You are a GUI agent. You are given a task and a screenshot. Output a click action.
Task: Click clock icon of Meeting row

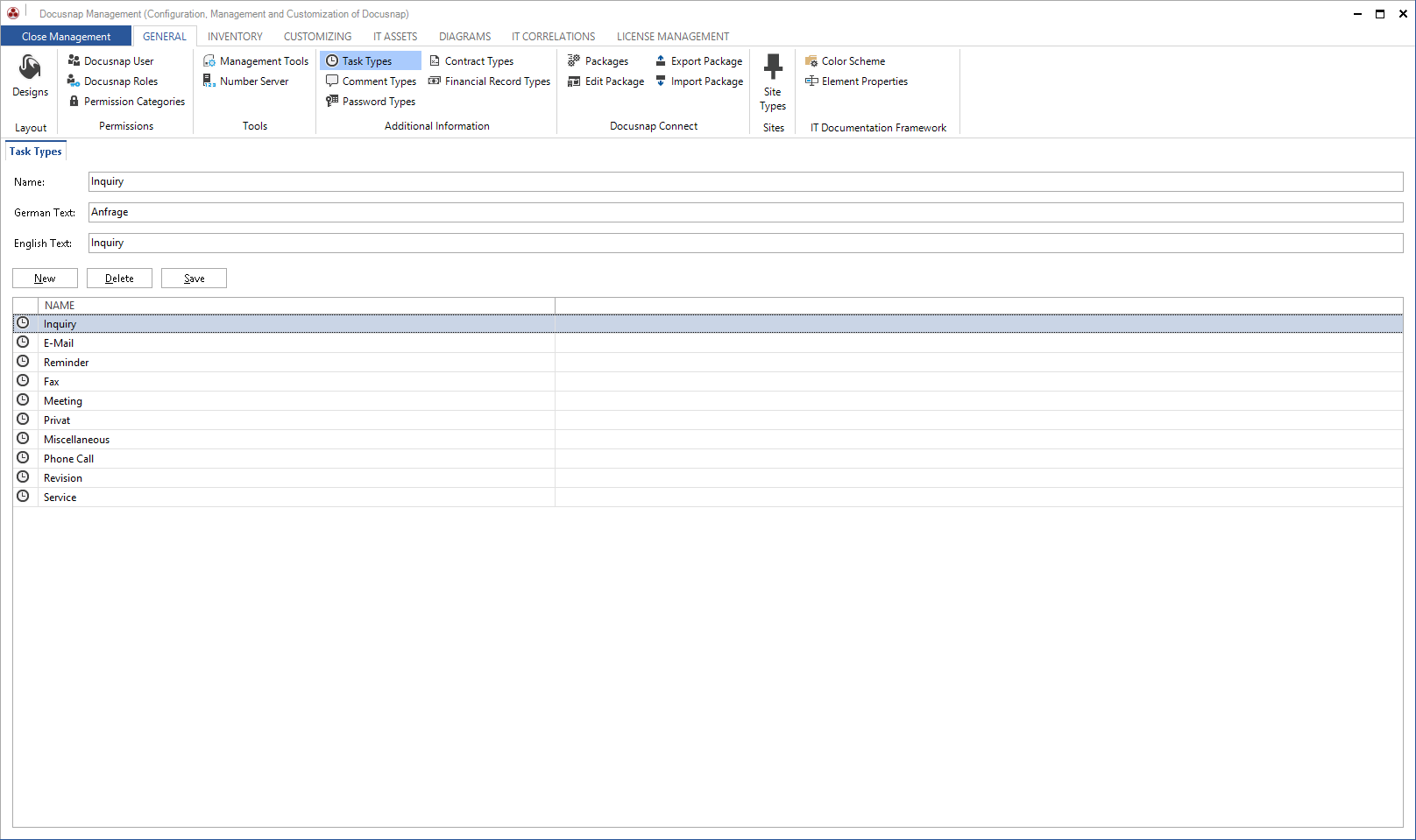[24, 400]
